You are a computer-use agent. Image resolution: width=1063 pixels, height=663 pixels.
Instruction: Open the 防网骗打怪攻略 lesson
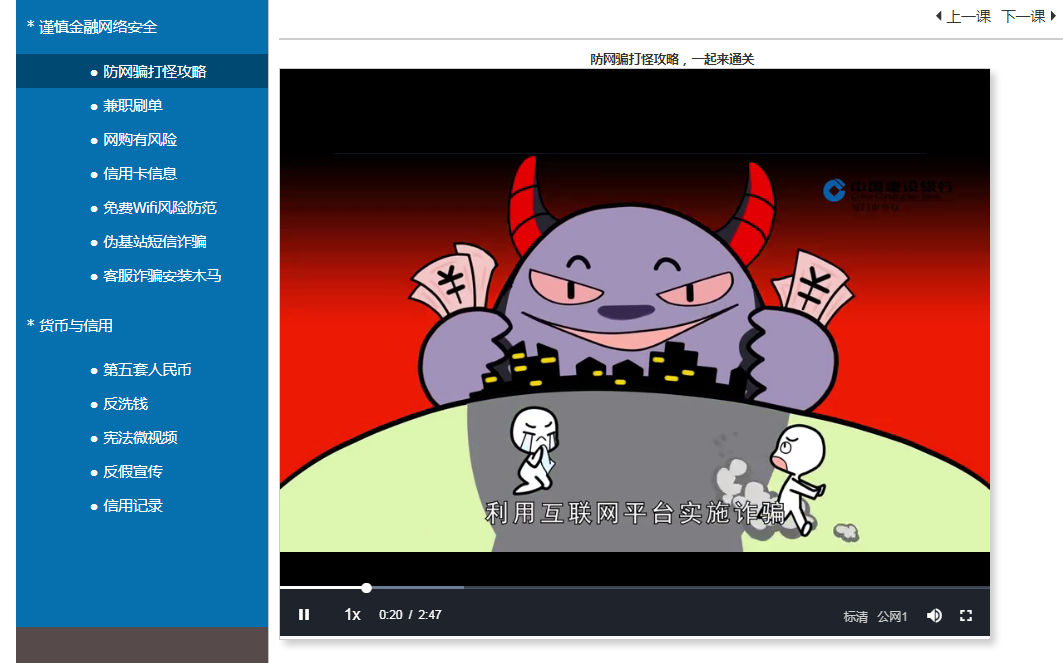[x=154, y=72]
